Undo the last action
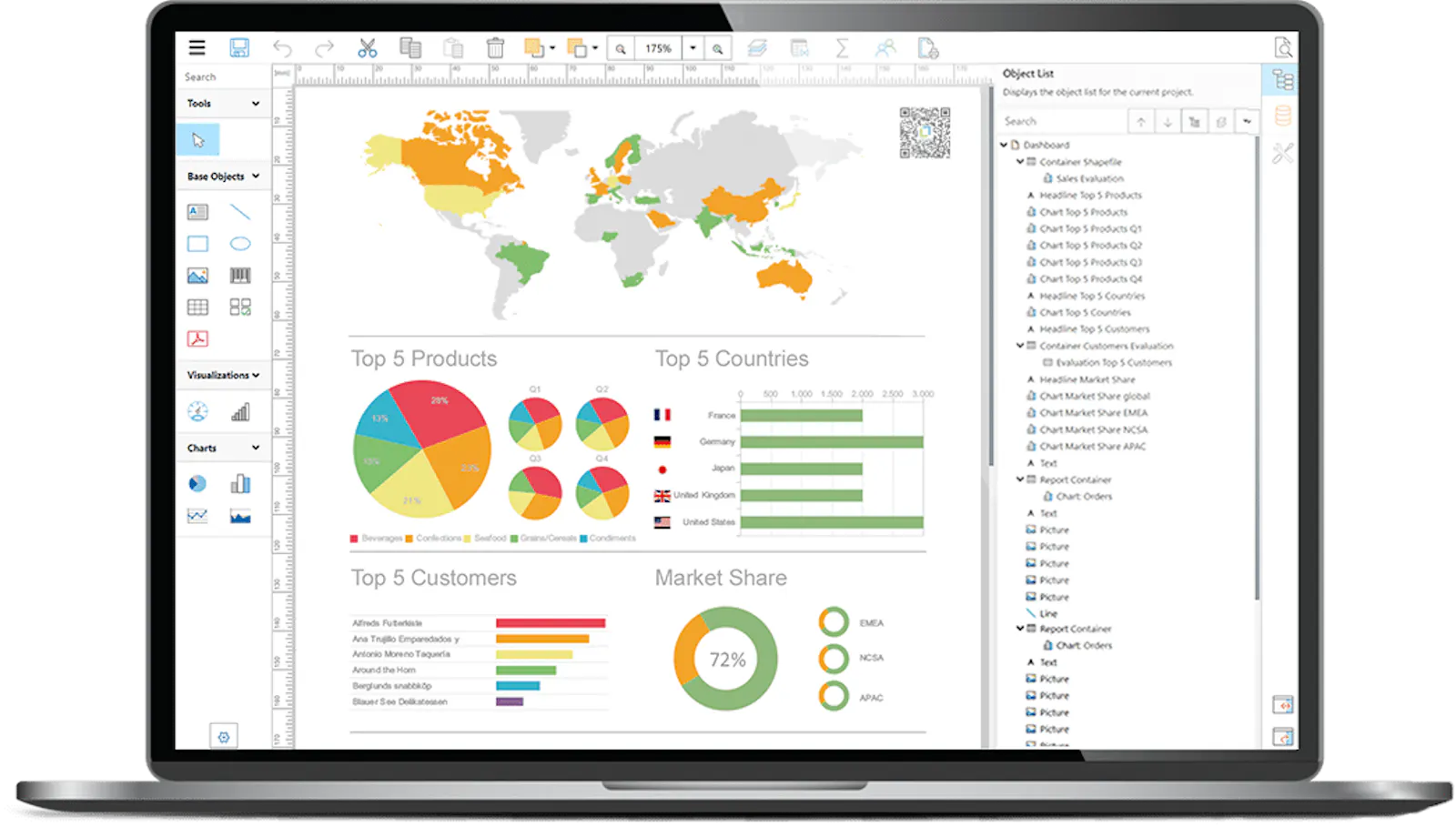Image resolution: width=1456 pixels, height=837 pixels. pyautogui.click(x=283, y=48)
